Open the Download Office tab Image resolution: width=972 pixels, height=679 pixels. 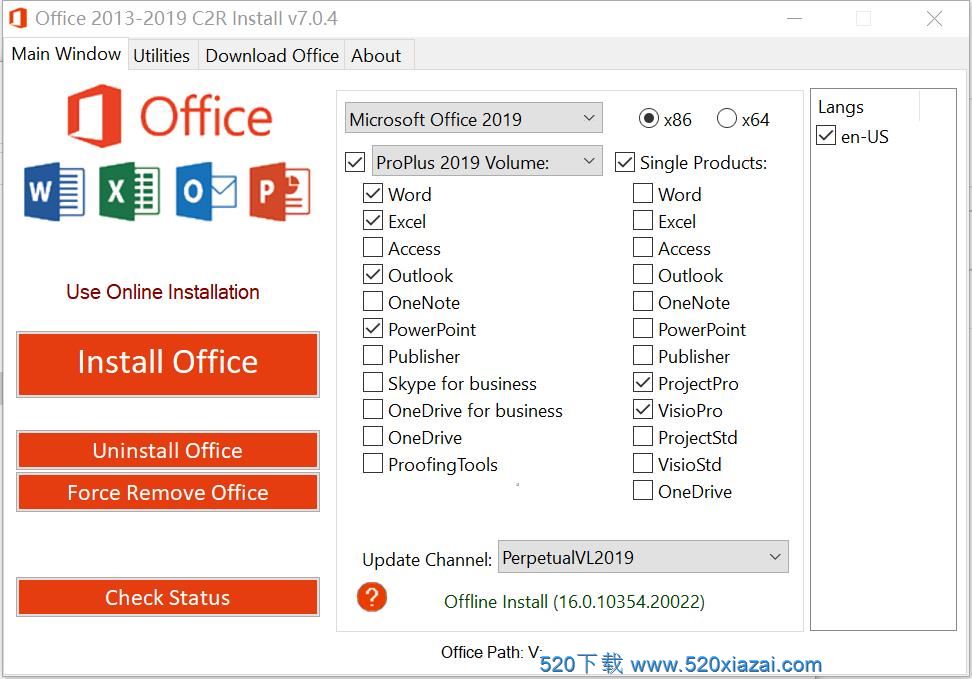pyautogui.click(x=272, y=56)
